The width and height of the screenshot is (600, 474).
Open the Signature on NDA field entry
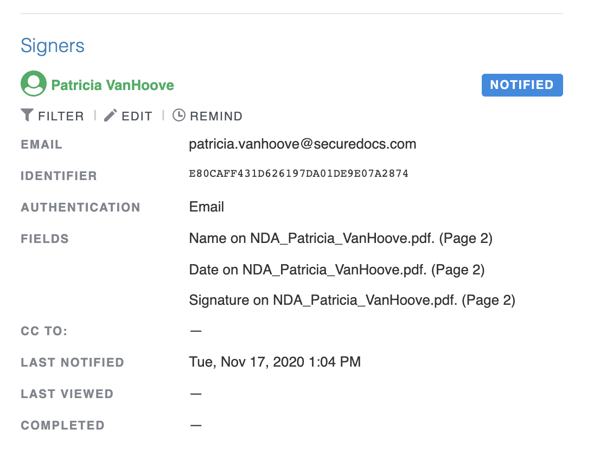pyautogui.click(x=351, y=300)
